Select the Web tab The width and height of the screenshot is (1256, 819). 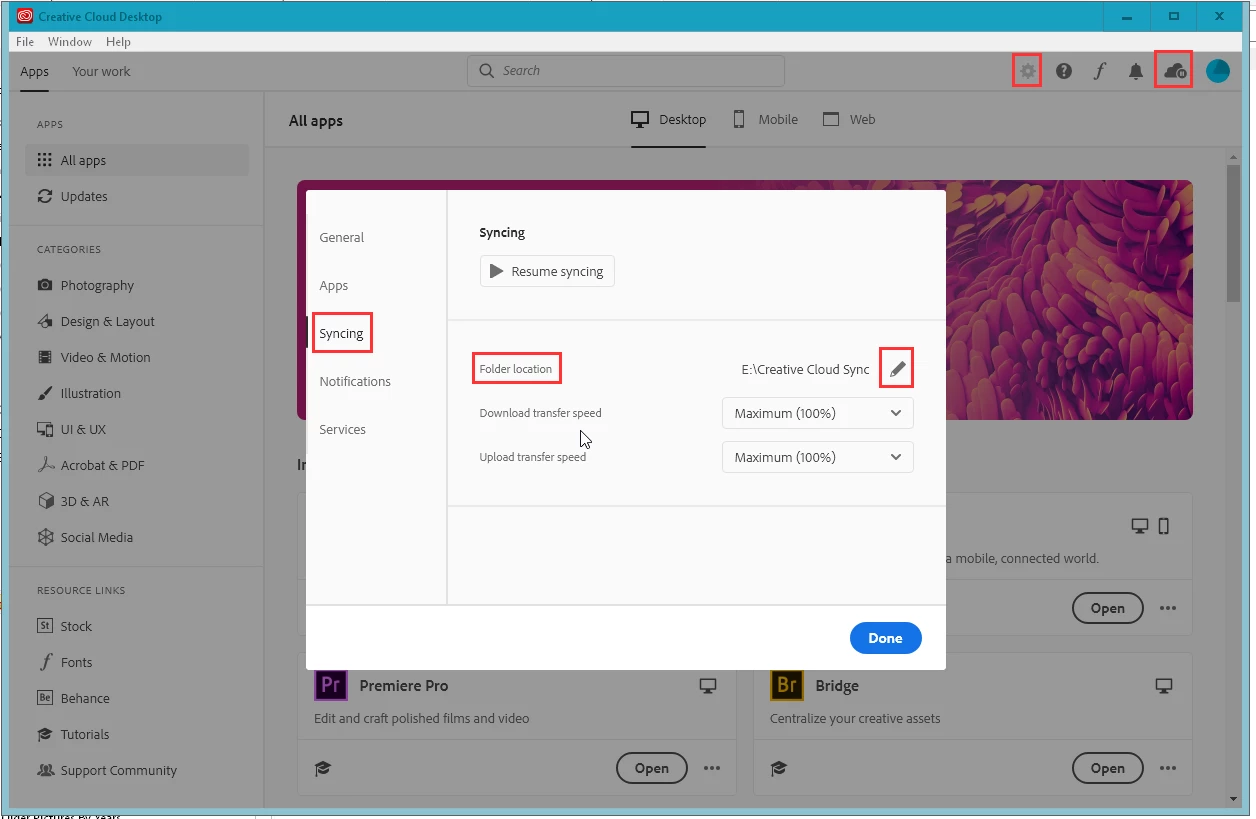point(849,119)
